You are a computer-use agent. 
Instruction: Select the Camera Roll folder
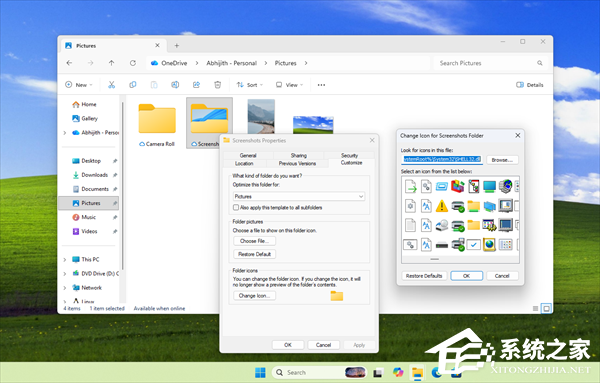pos(157,125)
